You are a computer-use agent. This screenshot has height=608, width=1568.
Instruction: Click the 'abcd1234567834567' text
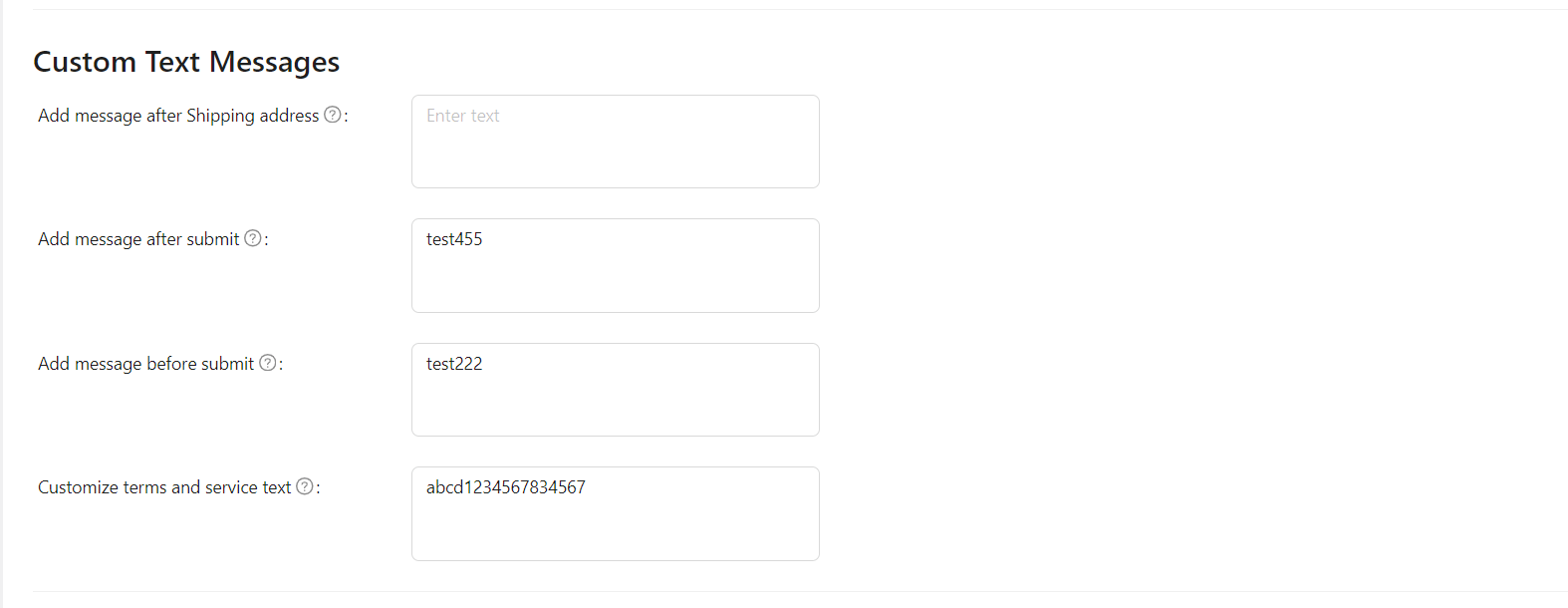[506, 487]
